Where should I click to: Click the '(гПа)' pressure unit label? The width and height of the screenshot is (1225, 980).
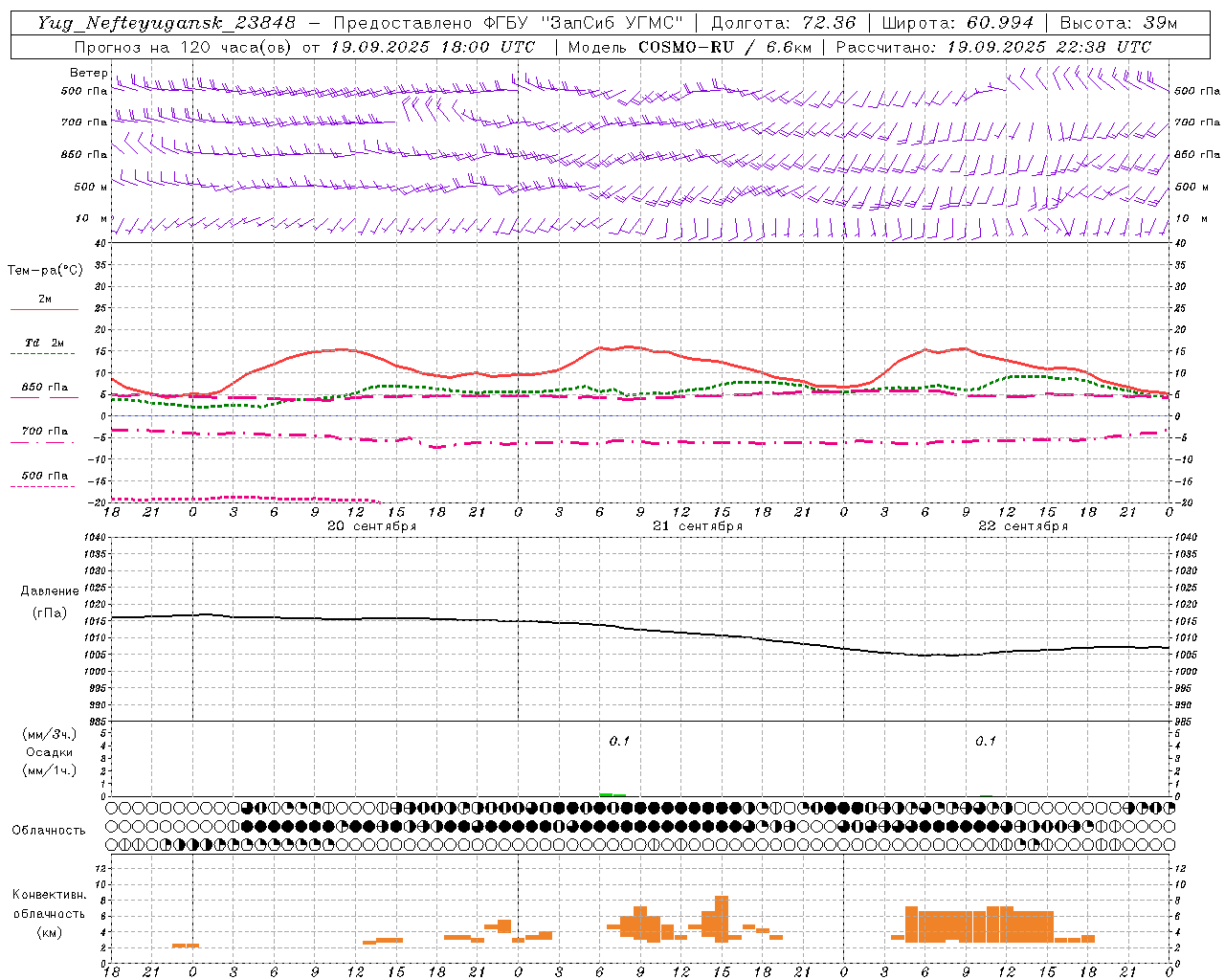tap(50, 613)
